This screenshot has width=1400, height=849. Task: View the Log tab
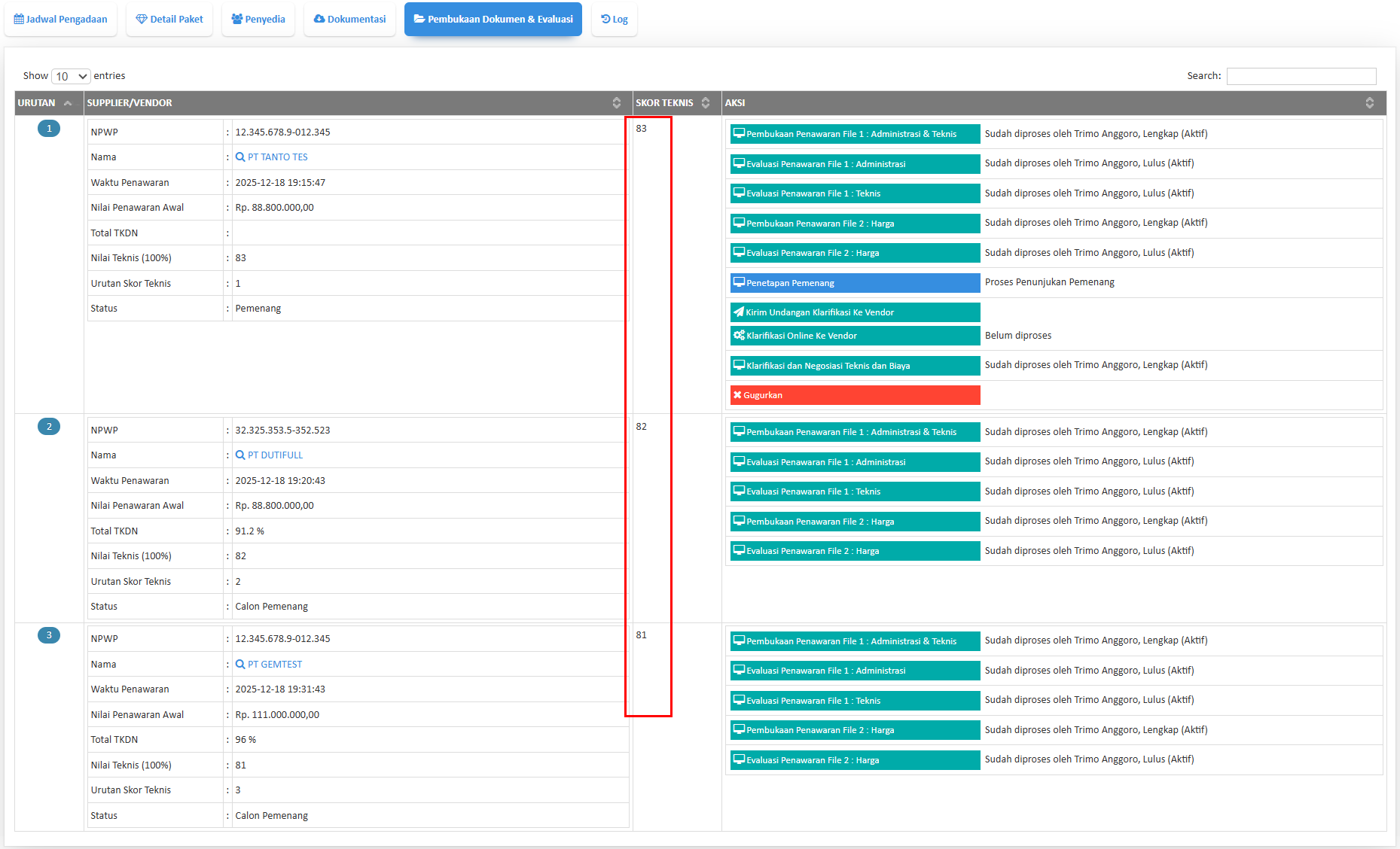tap(615, 20)
